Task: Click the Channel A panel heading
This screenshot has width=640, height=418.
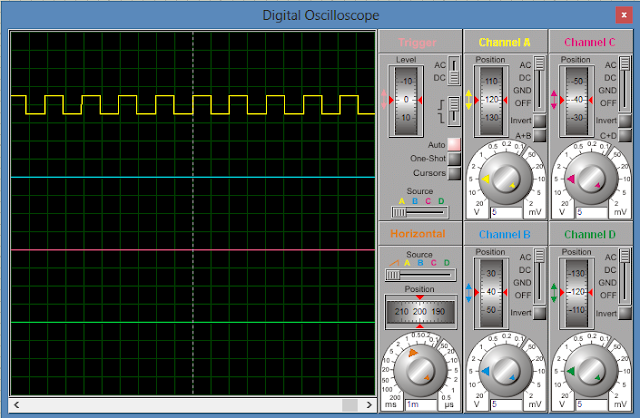Action: 504,42
